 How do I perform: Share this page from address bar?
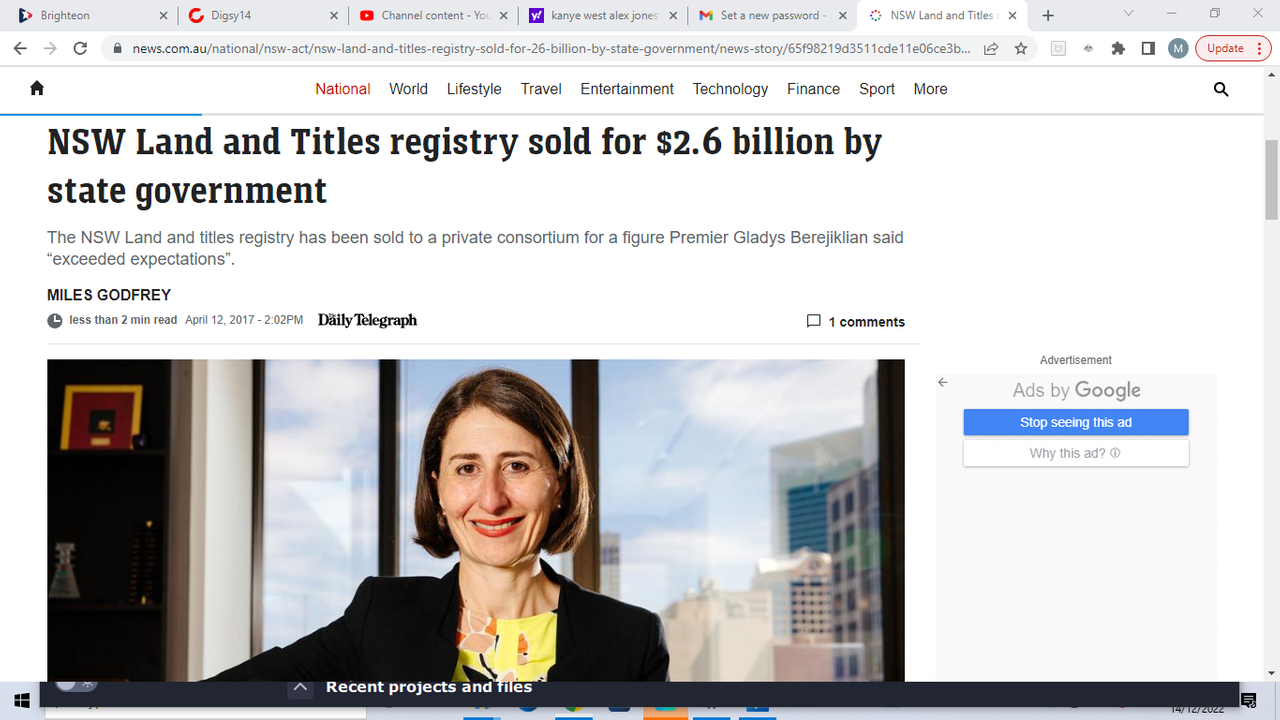pos(991,48)
